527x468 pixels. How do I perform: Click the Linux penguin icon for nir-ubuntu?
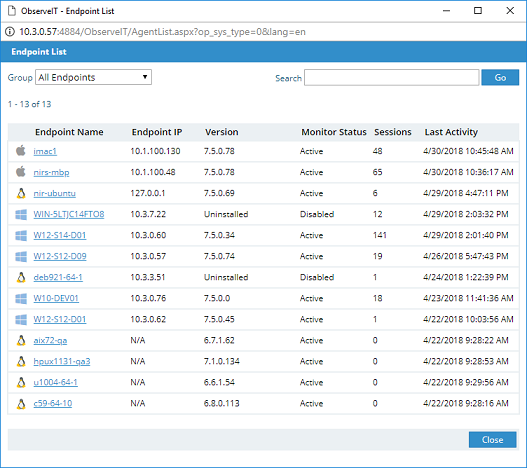21,193
